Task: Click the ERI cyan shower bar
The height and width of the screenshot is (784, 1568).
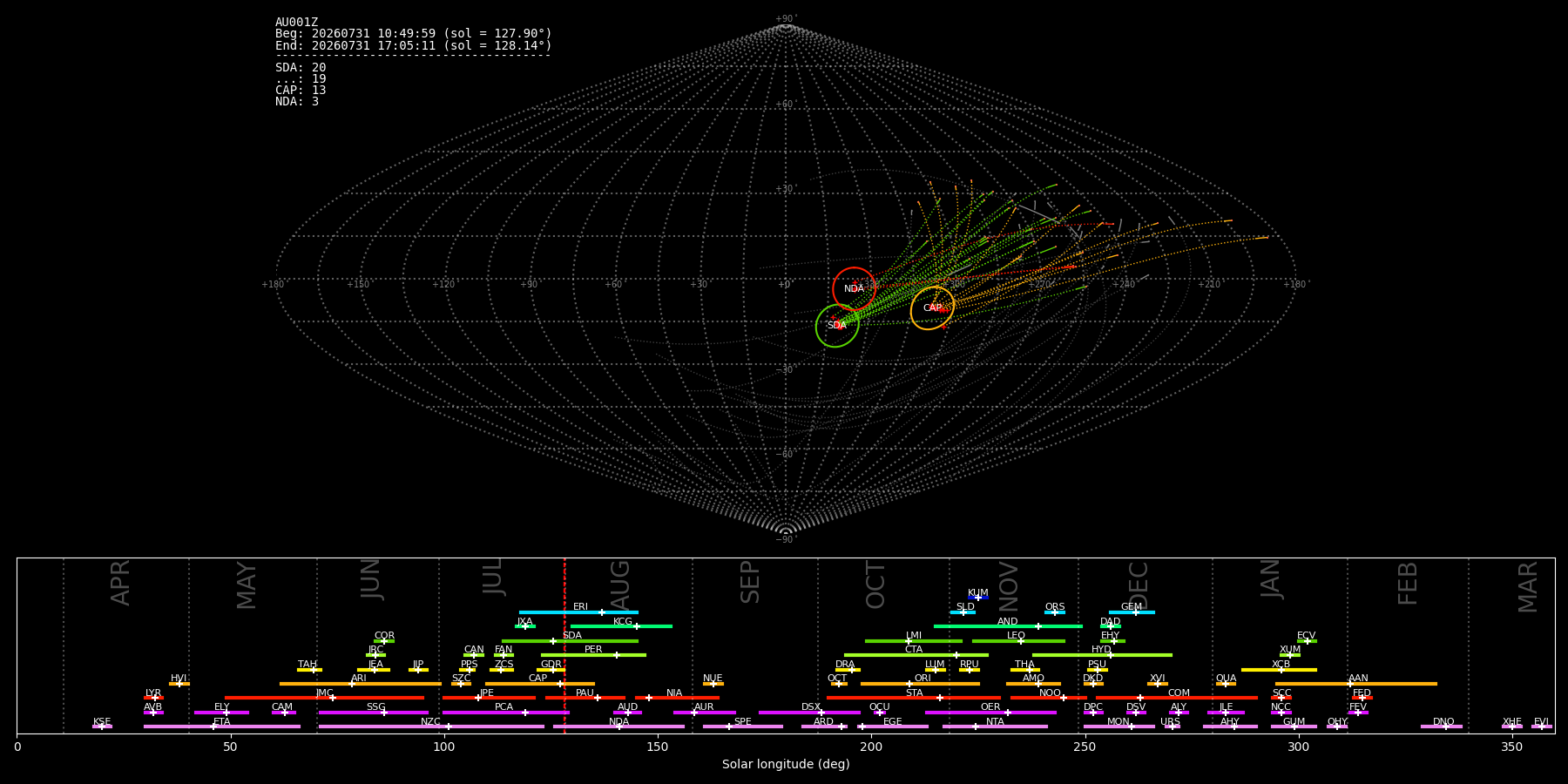Action: click(578, 612)
